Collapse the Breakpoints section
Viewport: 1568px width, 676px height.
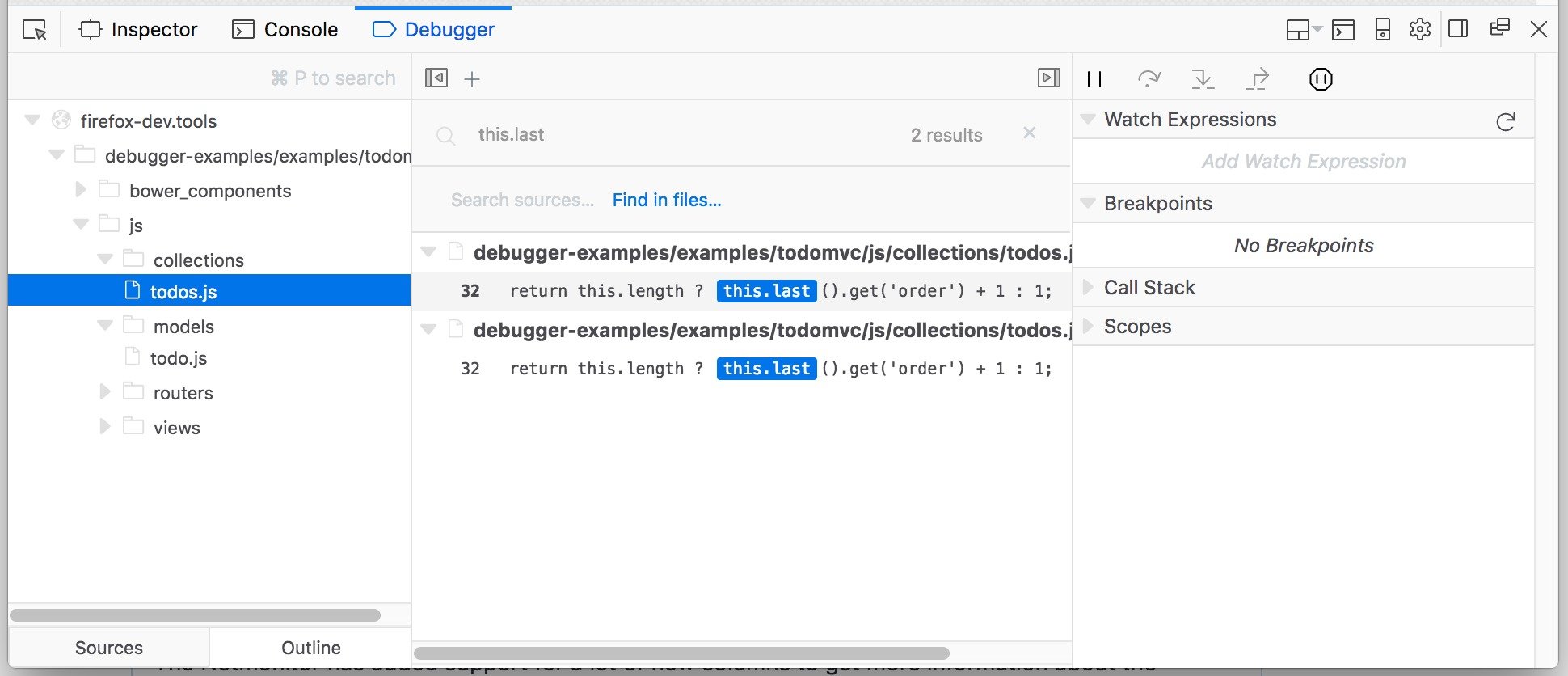[x=1088, y=203]
